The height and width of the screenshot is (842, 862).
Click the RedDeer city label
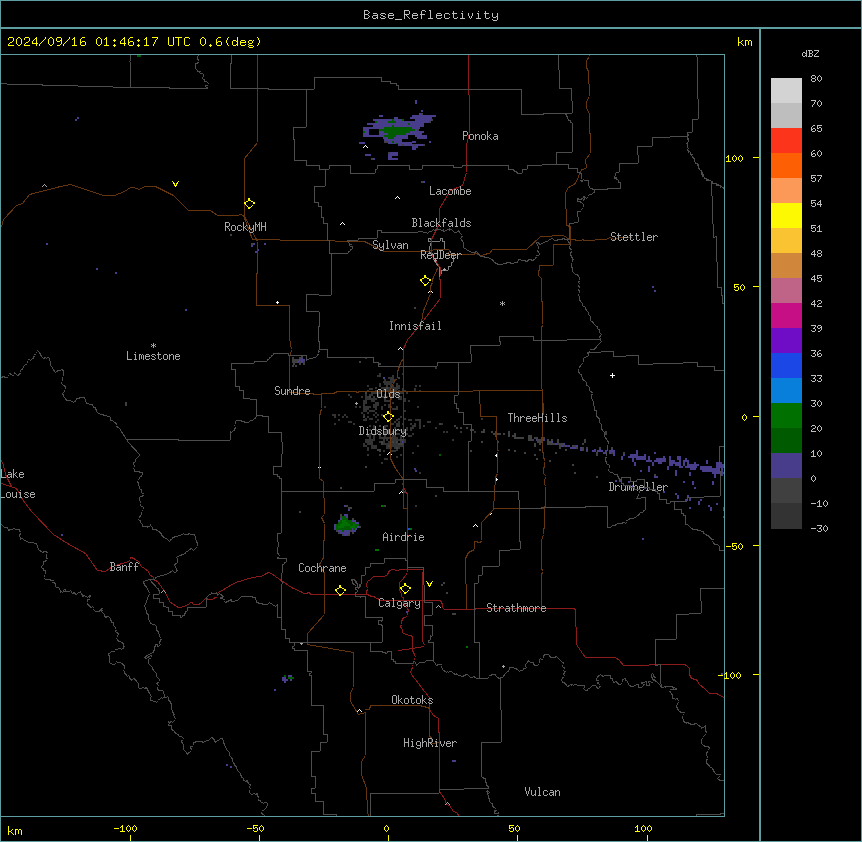[440, 255]
